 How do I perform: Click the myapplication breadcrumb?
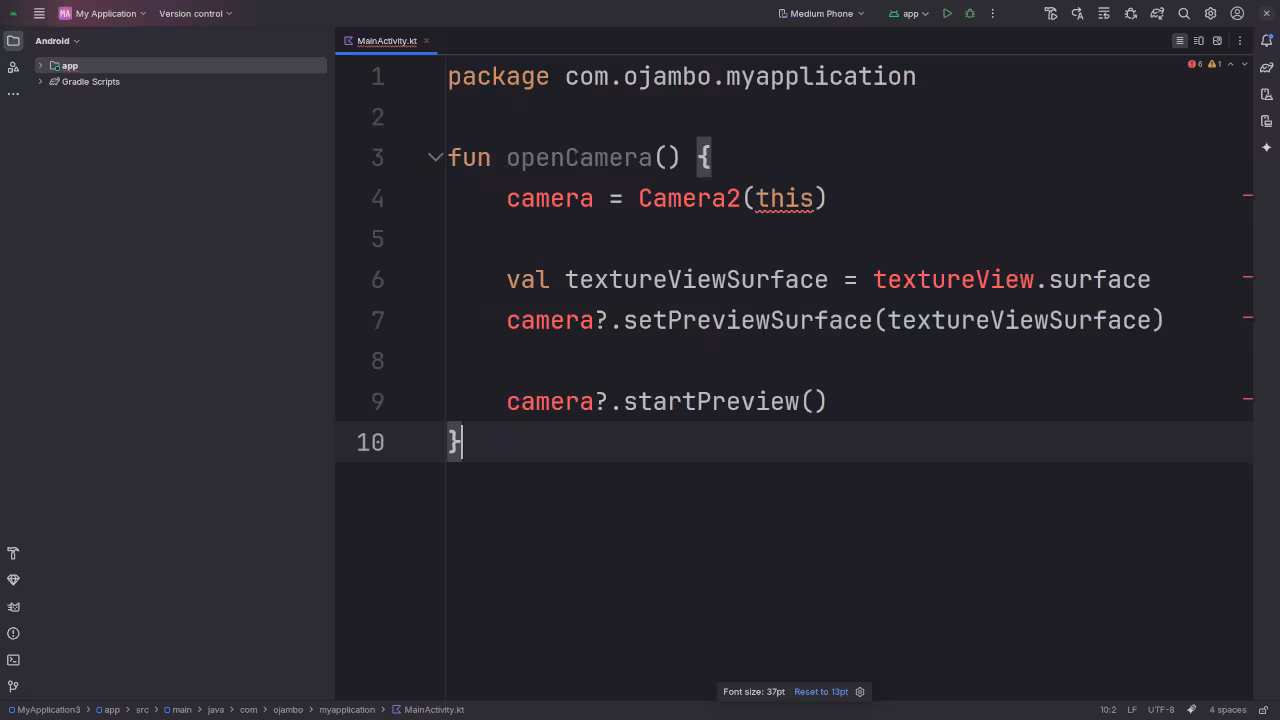click(347, 710)
